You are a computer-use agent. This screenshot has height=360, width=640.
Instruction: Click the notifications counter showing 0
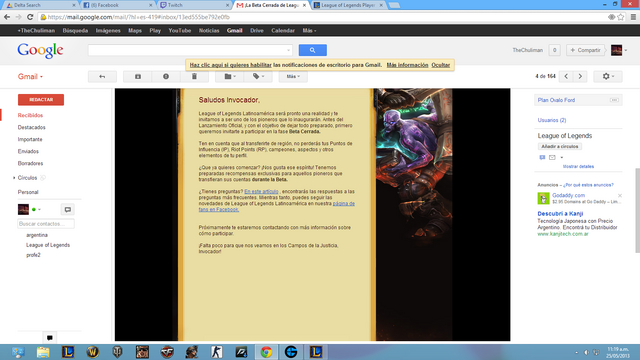coord(554,50)
